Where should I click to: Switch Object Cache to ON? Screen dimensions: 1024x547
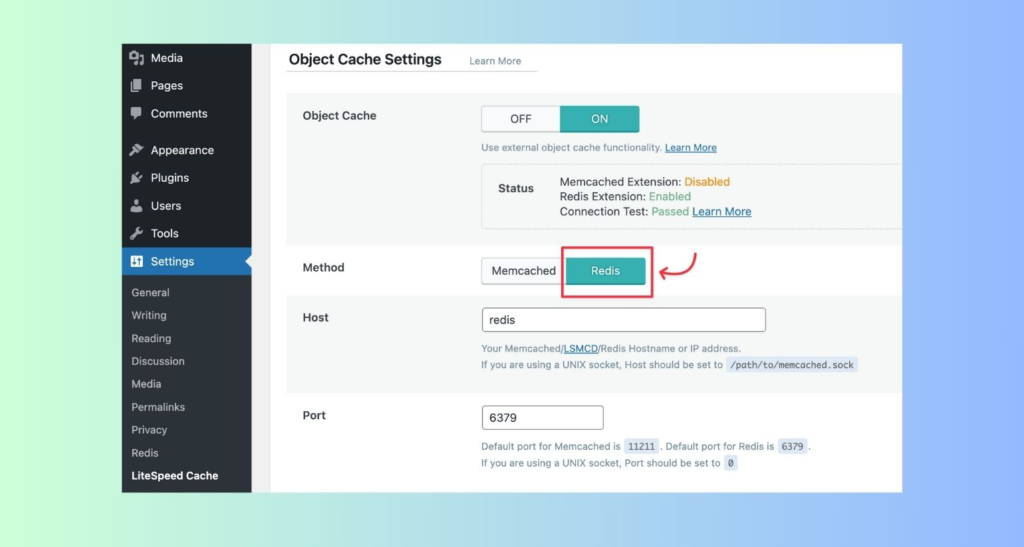click(x=600, y=119)
